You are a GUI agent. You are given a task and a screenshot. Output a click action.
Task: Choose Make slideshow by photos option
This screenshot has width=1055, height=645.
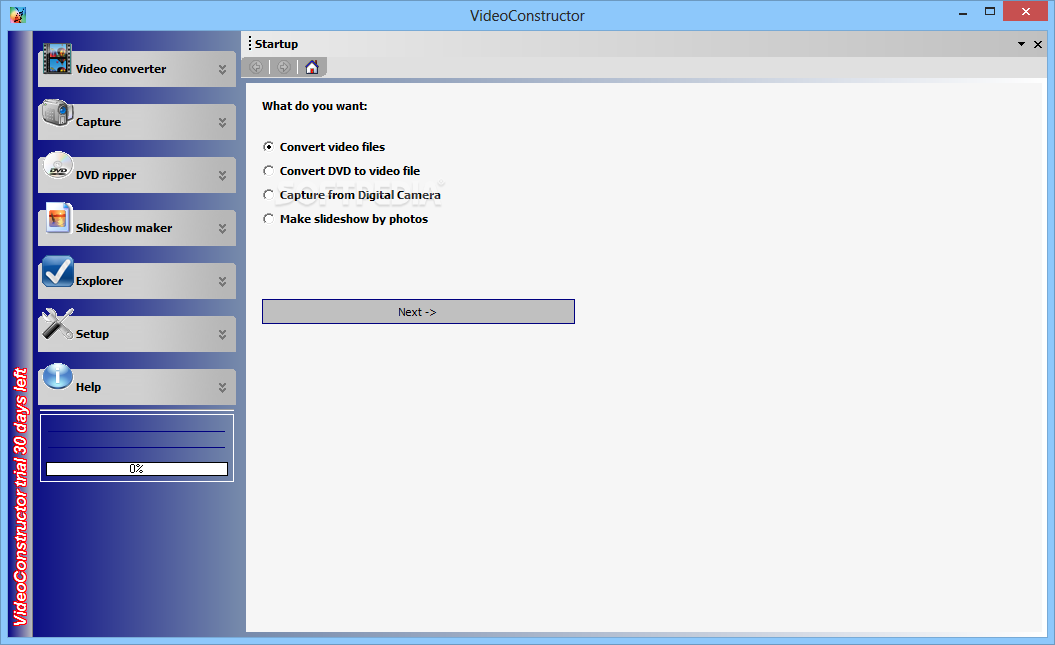coord(346,219)
